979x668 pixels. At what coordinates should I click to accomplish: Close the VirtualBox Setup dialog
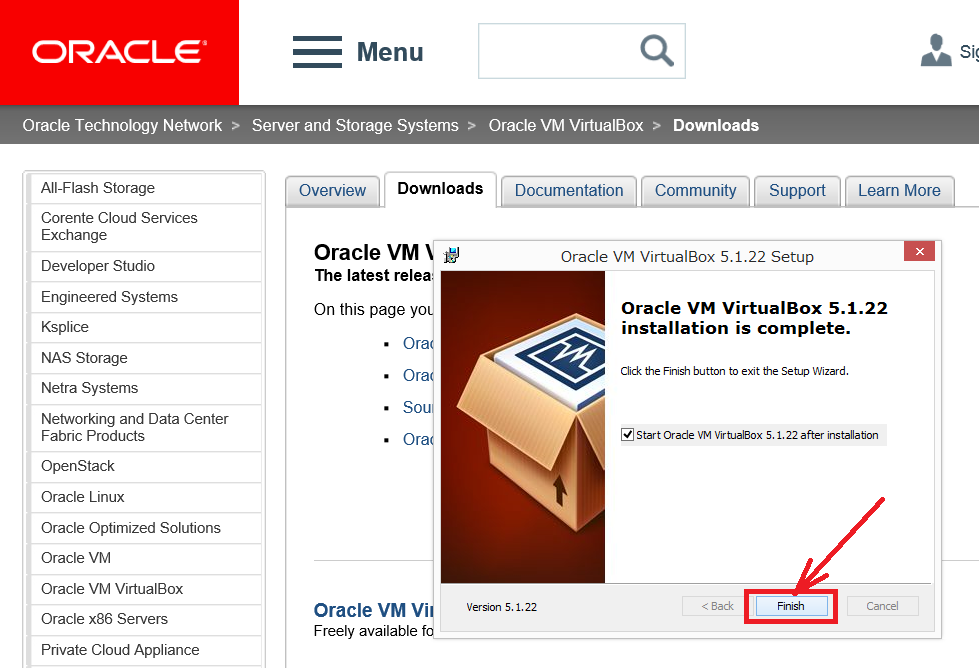pyautogui.click(x=919, y=252)
